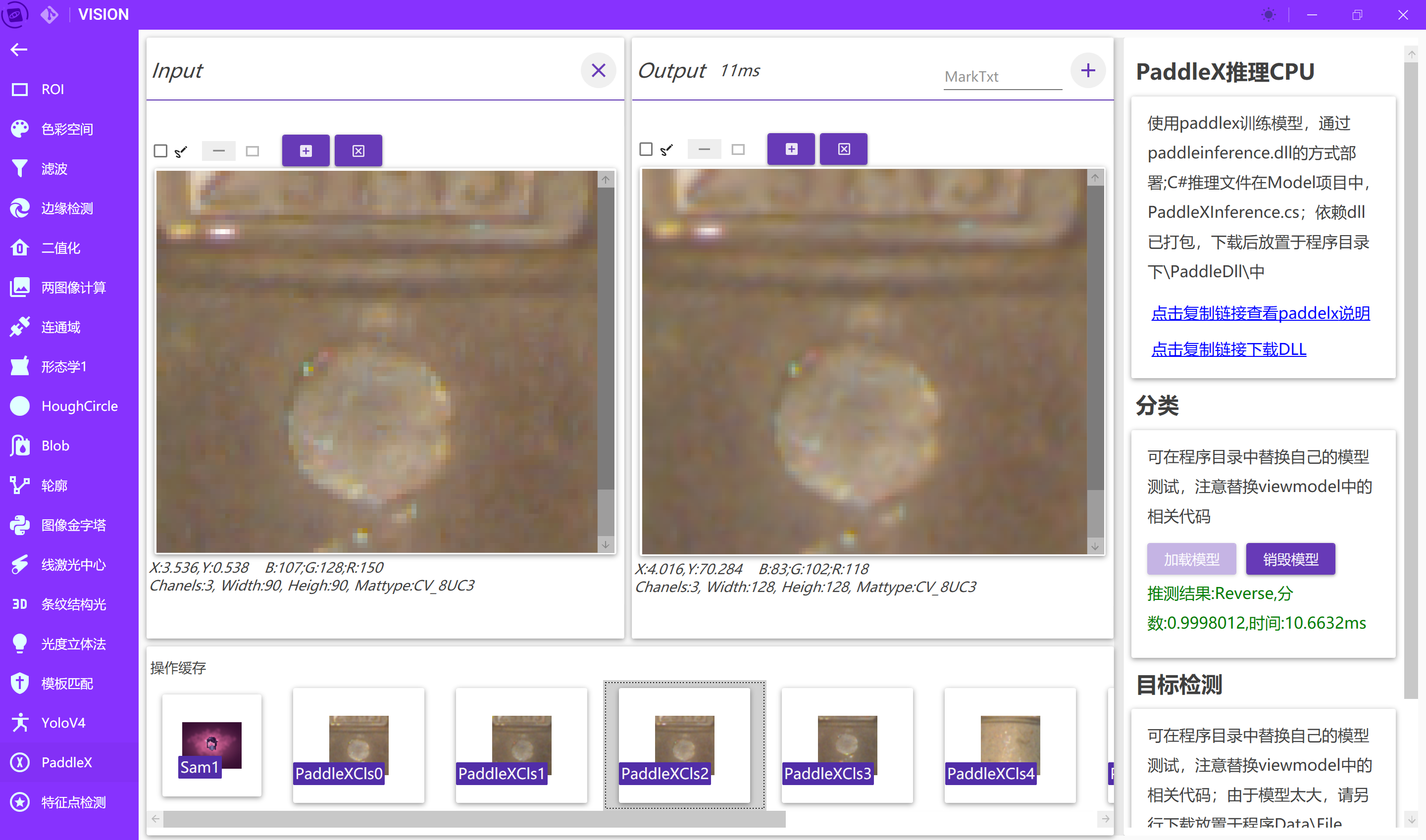Image resolution: width=1426 pixels, height=840 pixels.
Task: Click the Output panel plus button
Action: (1087, 71)
